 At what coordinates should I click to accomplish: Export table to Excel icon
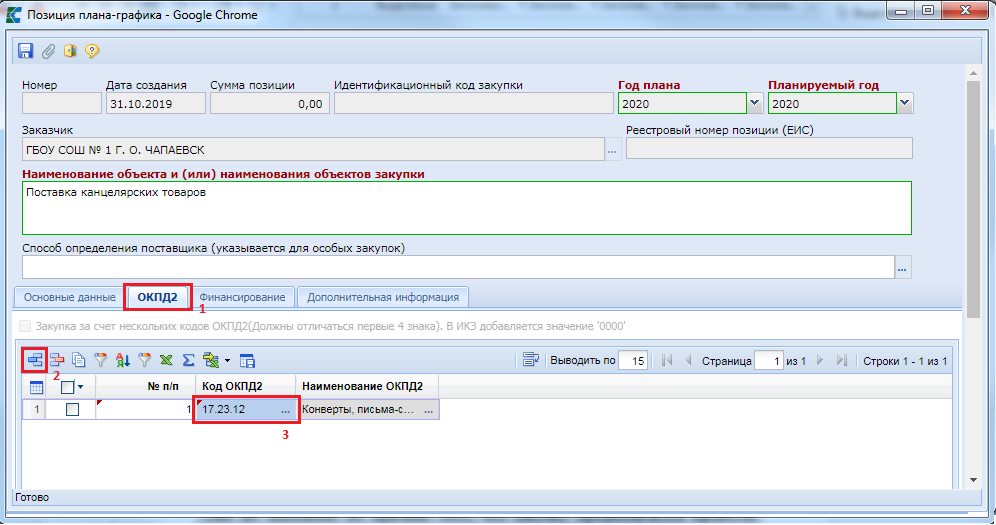click(x=166, y=360)
